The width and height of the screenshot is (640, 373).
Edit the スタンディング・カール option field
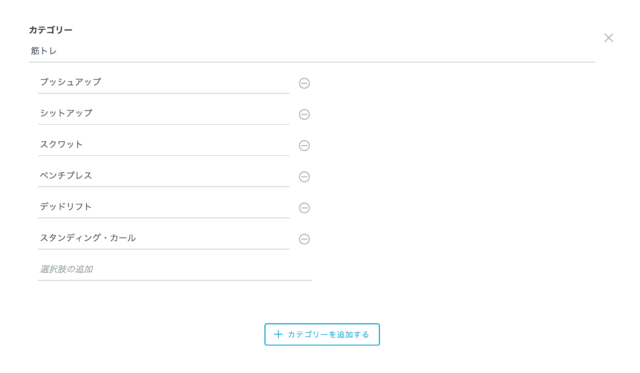(x=164, y=238)
